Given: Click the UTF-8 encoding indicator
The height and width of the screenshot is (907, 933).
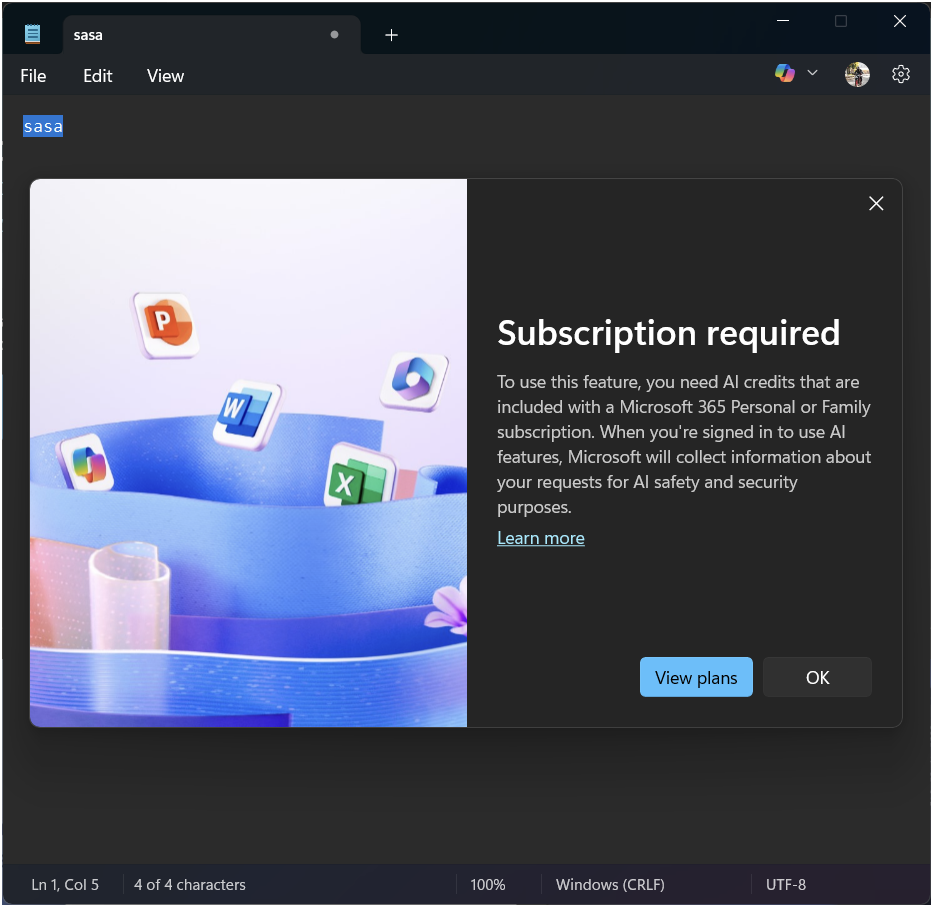Looking at the screenshot, I should [x=786, y=885].
